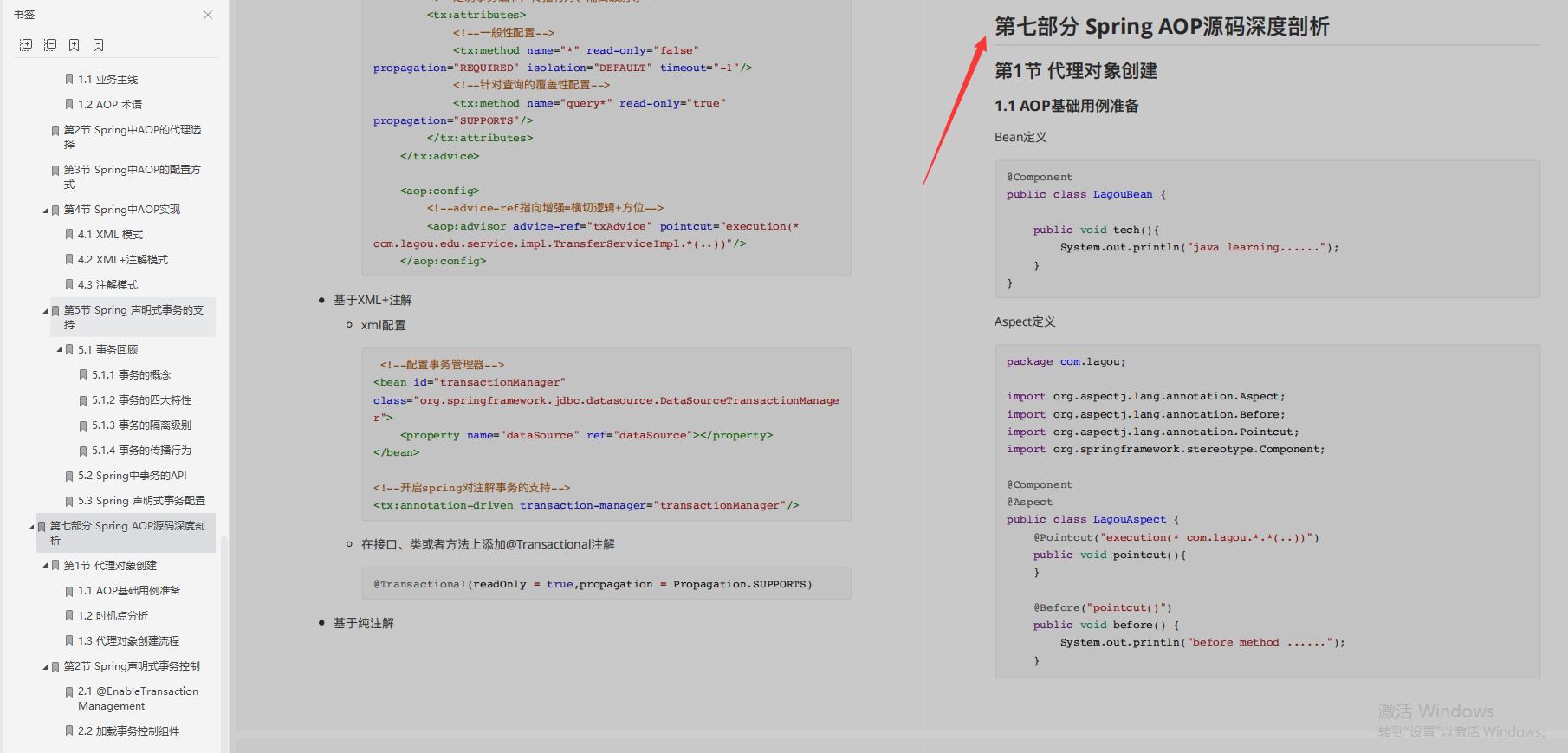The image size is (1568, 753).
Task: Open bookmark 4.2 XML+注解模式
Action: tap(123, 260)
